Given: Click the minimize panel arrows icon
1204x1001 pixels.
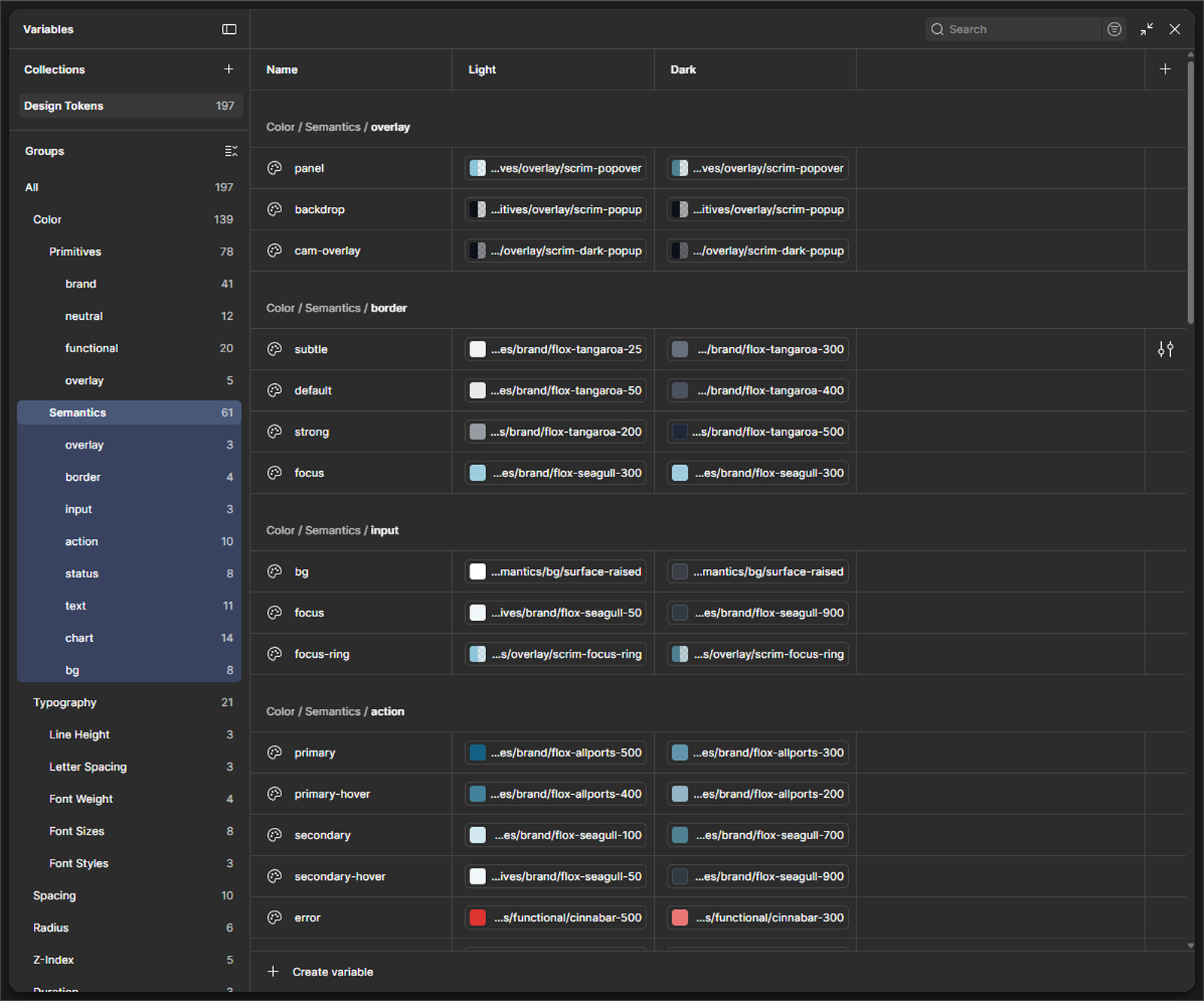Looking at the screenshot, I should [1147, 29].
